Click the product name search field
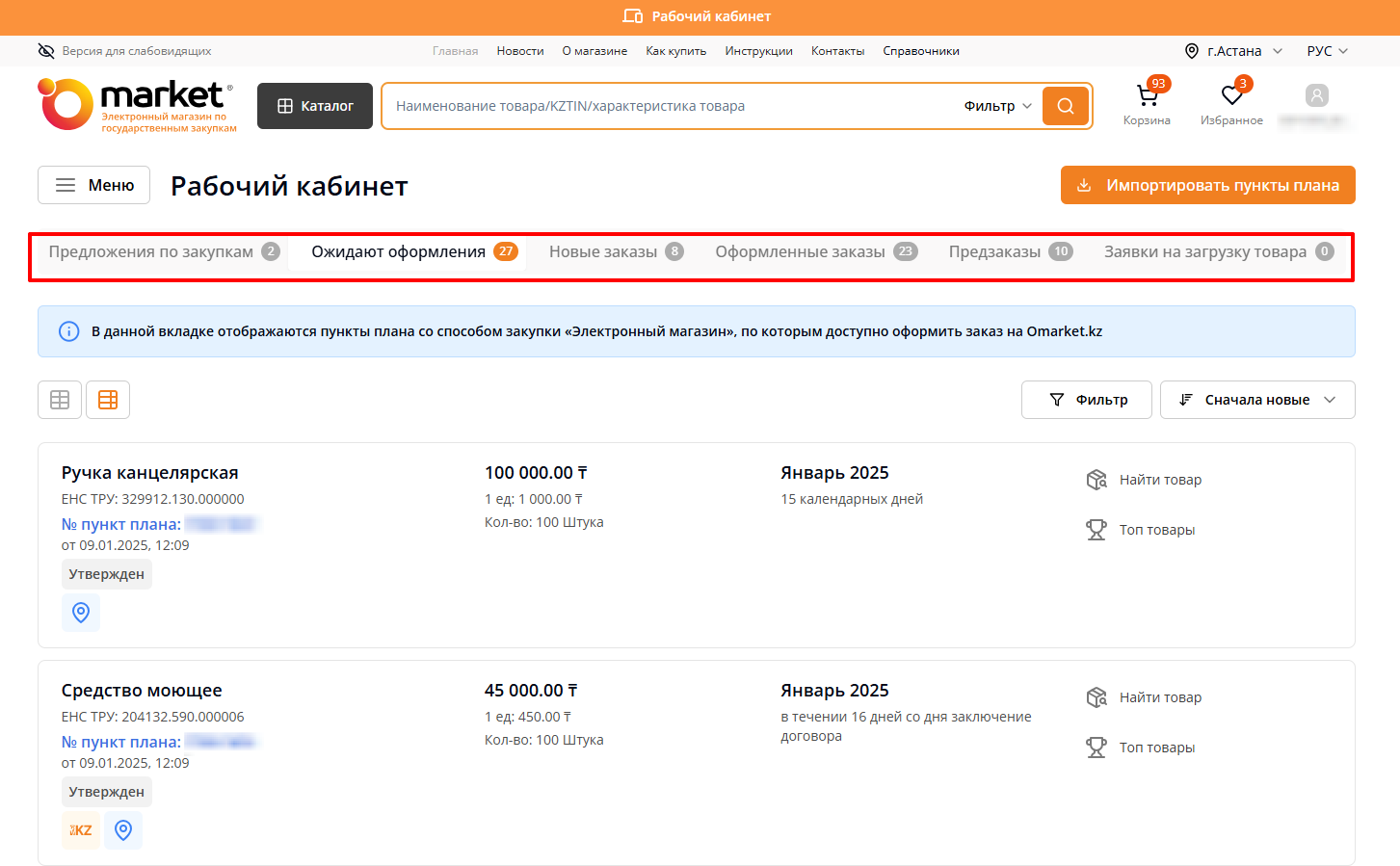Image resolution: width=1400 pixels, height=866 pixels. pos(665,106)
